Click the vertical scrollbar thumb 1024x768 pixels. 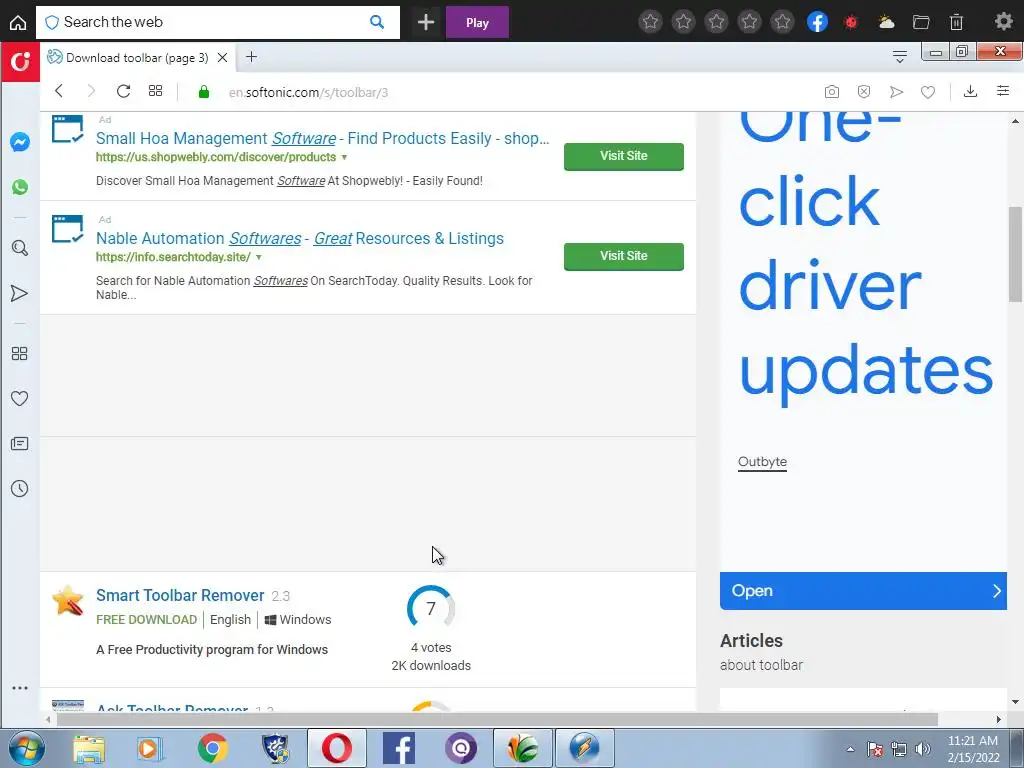coord(1015,253)
